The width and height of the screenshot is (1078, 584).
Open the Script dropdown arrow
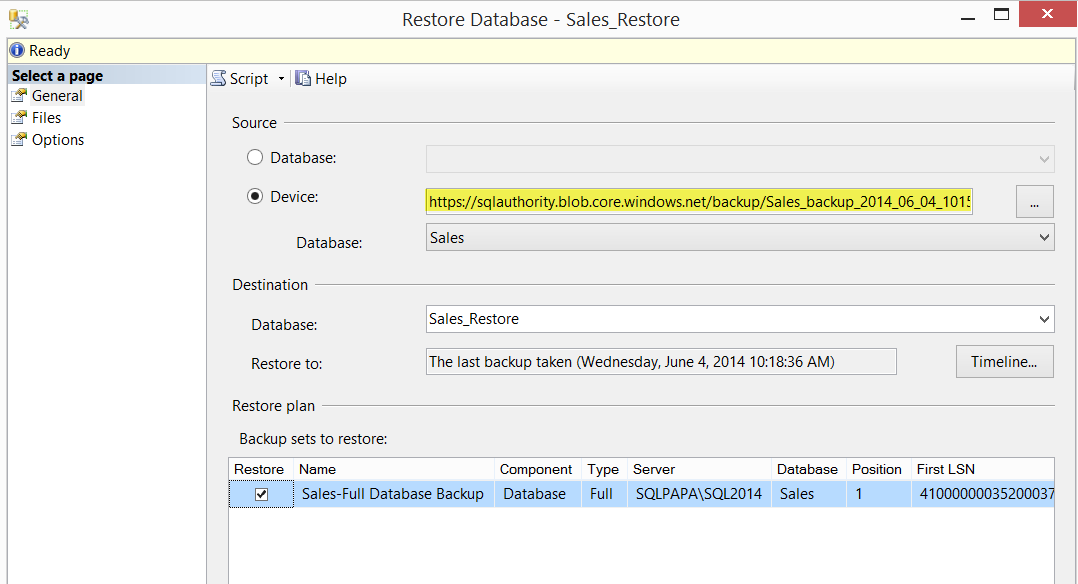pos(281,79)
